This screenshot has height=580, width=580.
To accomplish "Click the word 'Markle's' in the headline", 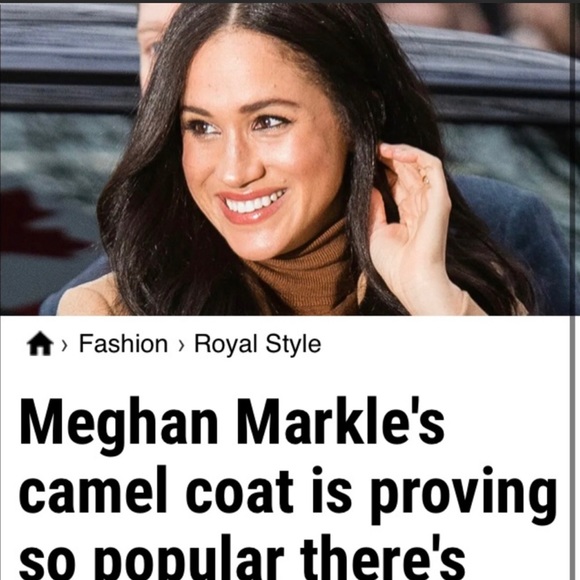I will pyautogui.click(x=340, y=422).
